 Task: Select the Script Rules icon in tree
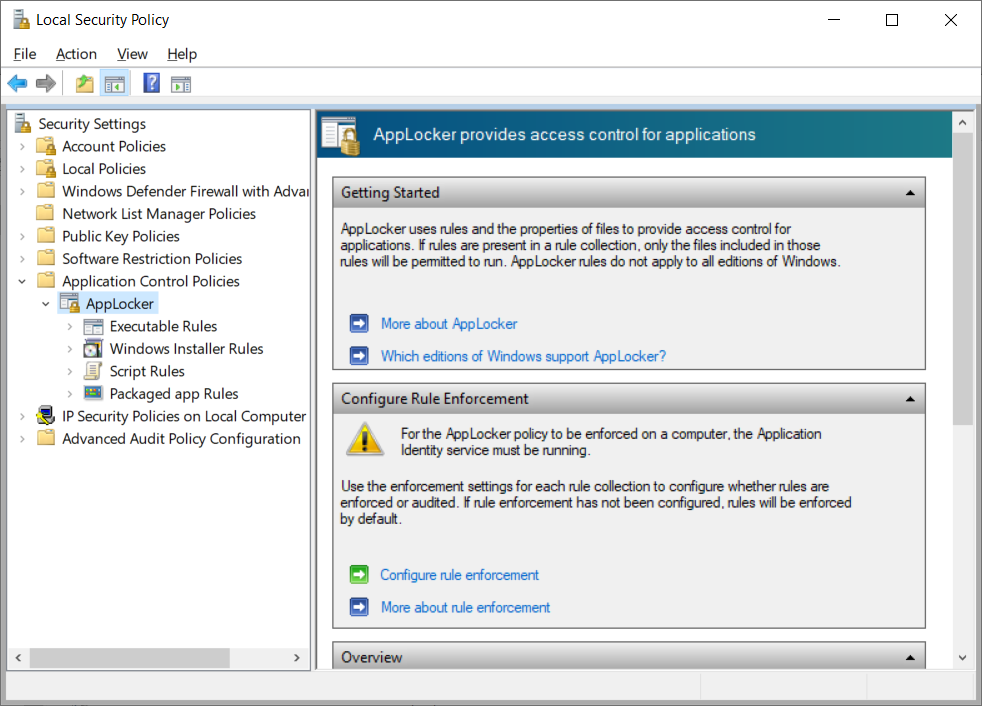[x=93, y=371]
